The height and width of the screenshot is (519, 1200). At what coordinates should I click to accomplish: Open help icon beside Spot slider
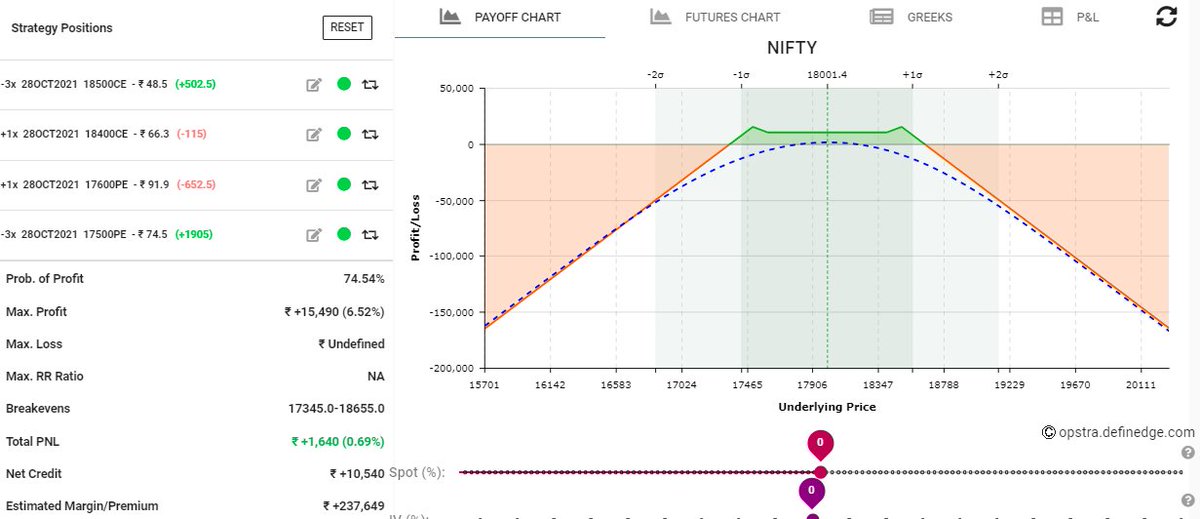click(1188, 452)
